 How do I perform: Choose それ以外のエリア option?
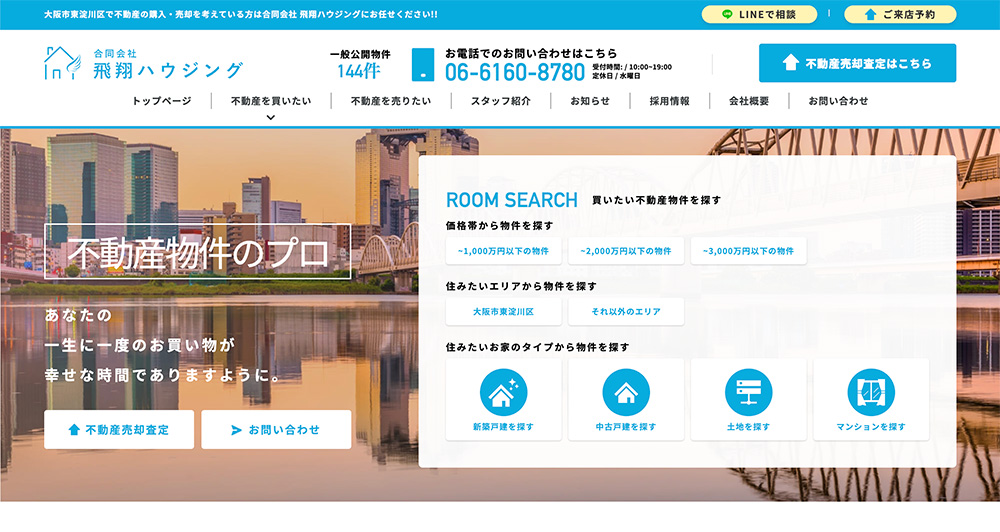(626, 312)
